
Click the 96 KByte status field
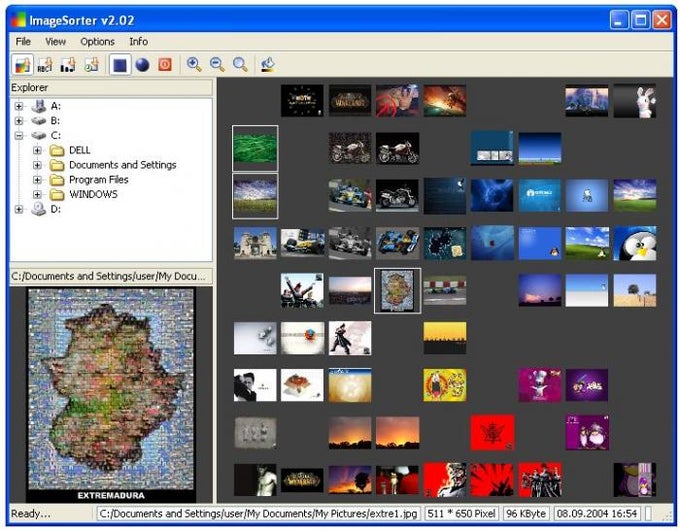pos(526,514)
